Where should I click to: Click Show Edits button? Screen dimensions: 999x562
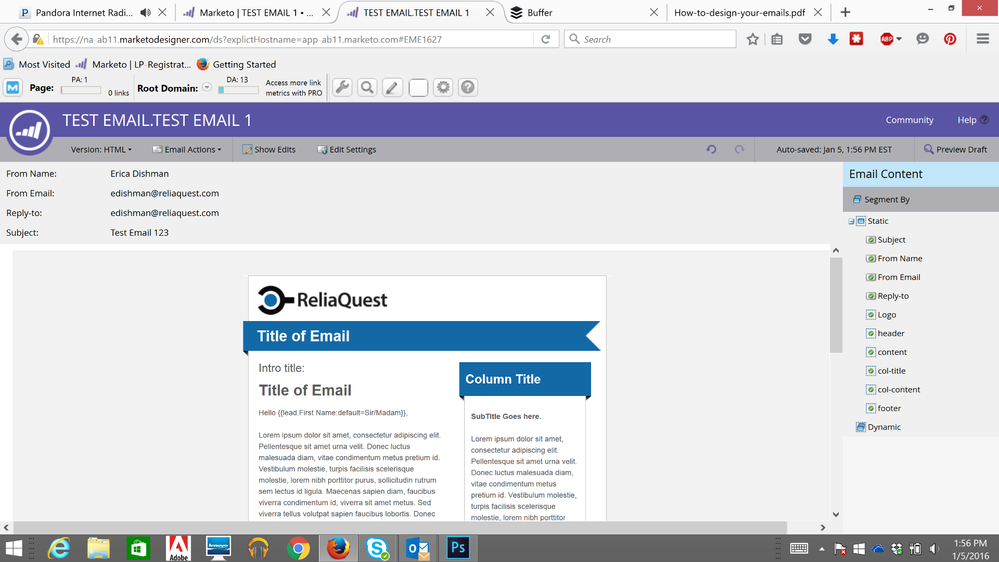tap(269, 149)
